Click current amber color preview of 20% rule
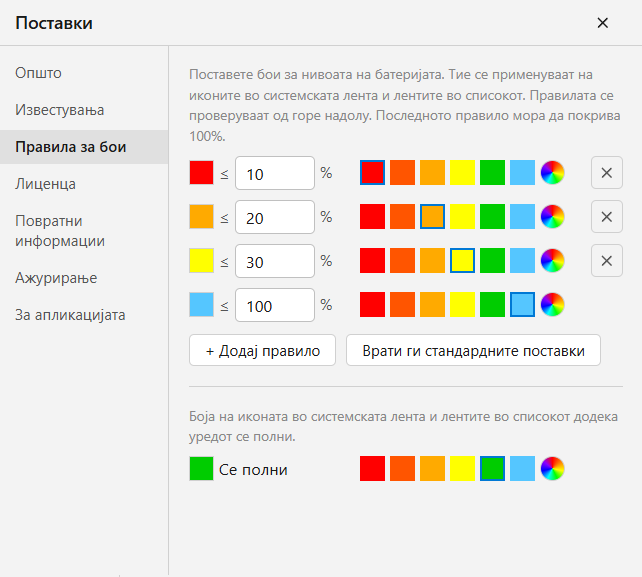This screenshot has height=577, width=642. (x=201, y=217)
